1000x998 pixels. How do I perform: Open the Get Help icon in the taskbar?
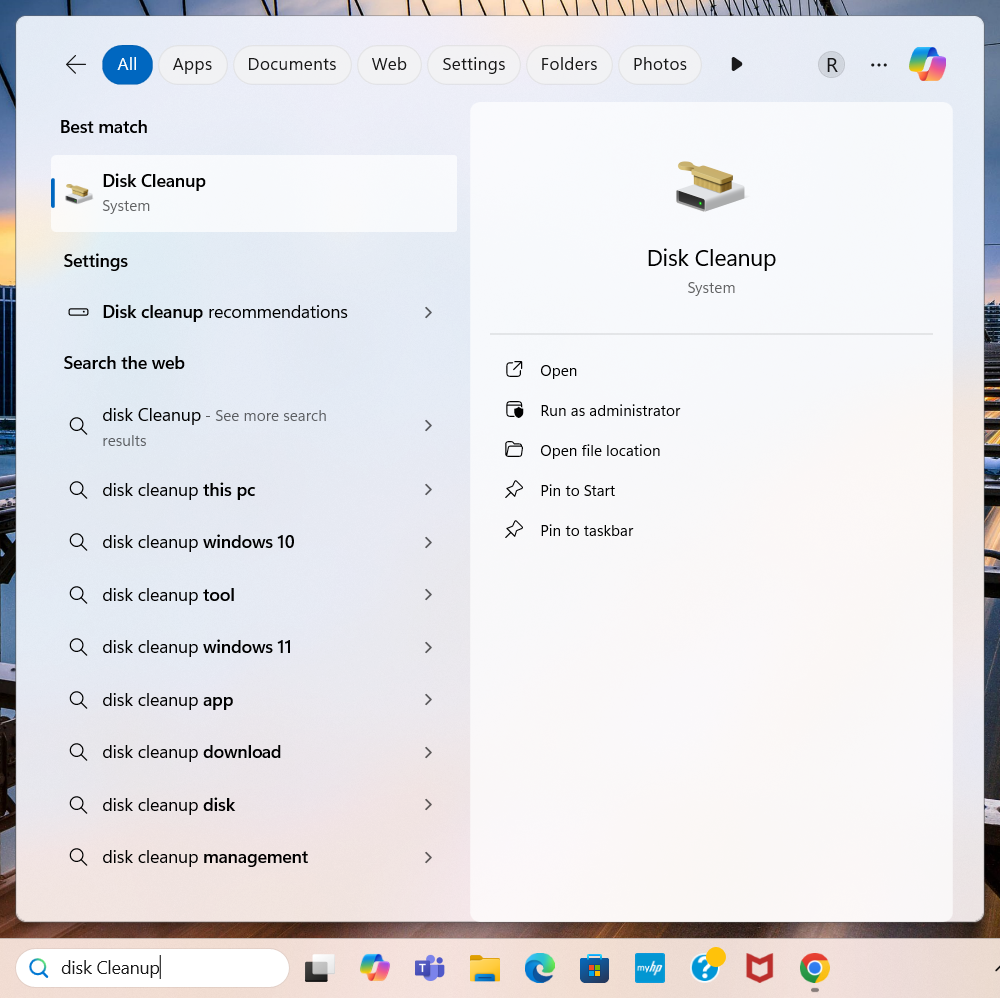coord(707,966)
